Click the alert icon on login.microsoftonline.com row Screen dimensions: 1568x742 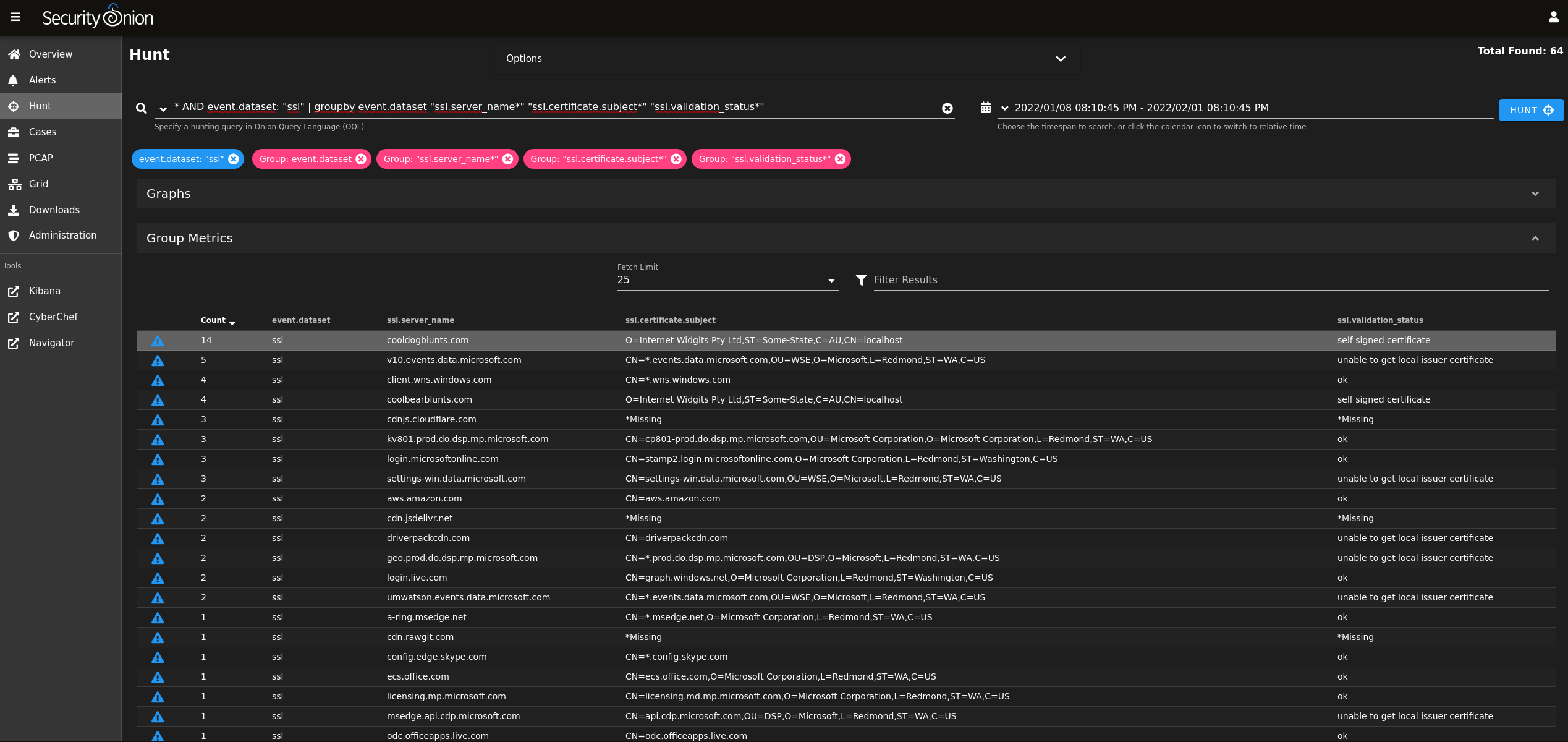click(x=158, y=459)
